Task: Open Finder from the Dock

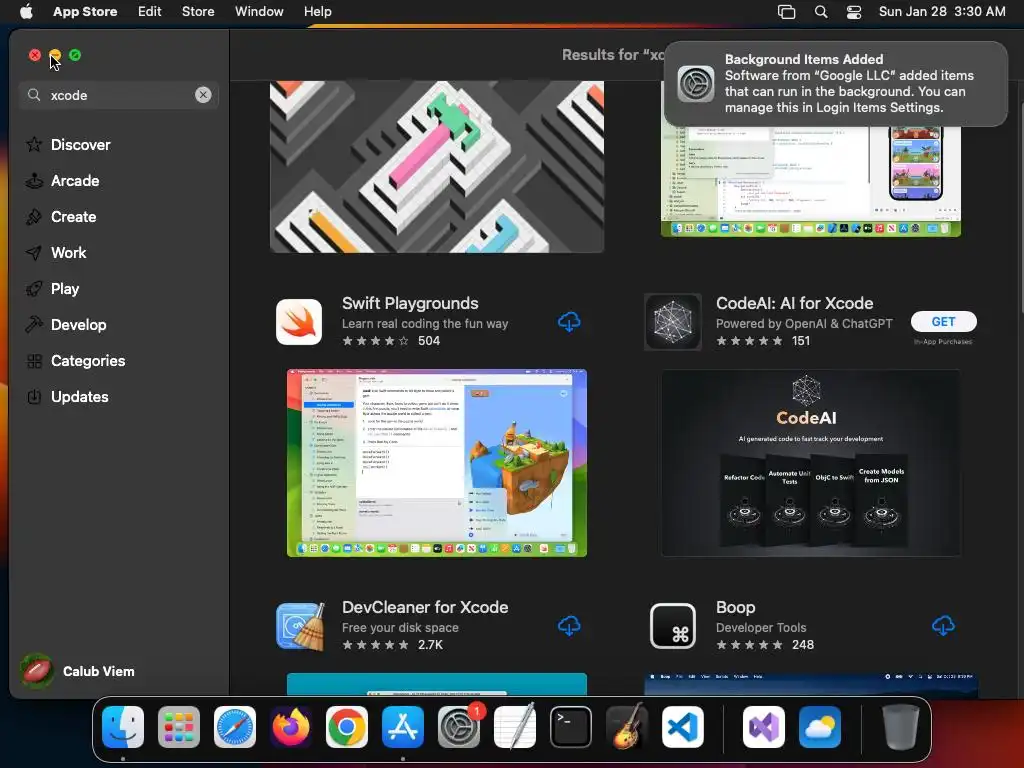Action: click(123, 727)
